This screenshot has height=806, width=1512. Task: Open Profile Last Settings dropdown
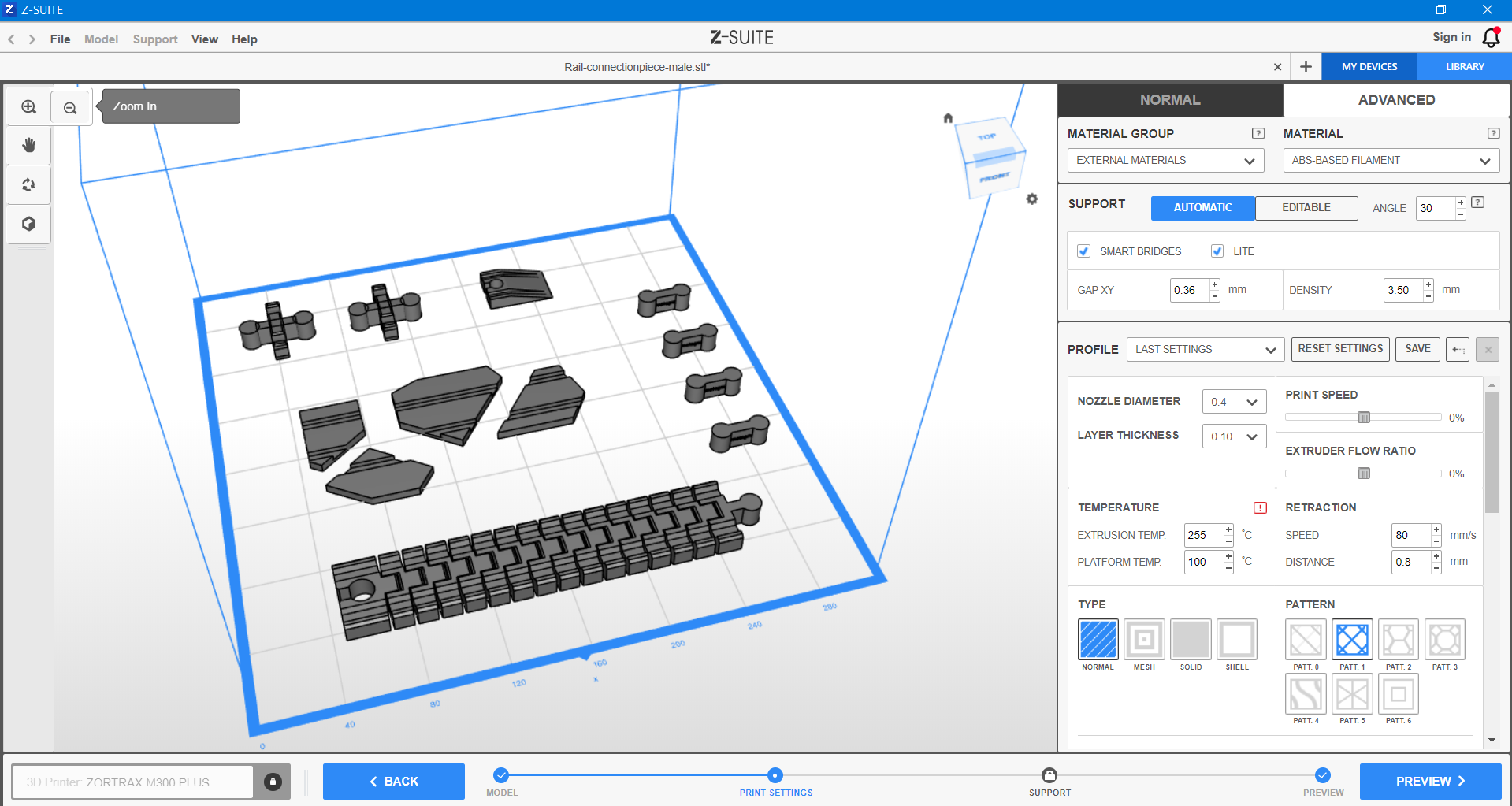pos(1206,350)
